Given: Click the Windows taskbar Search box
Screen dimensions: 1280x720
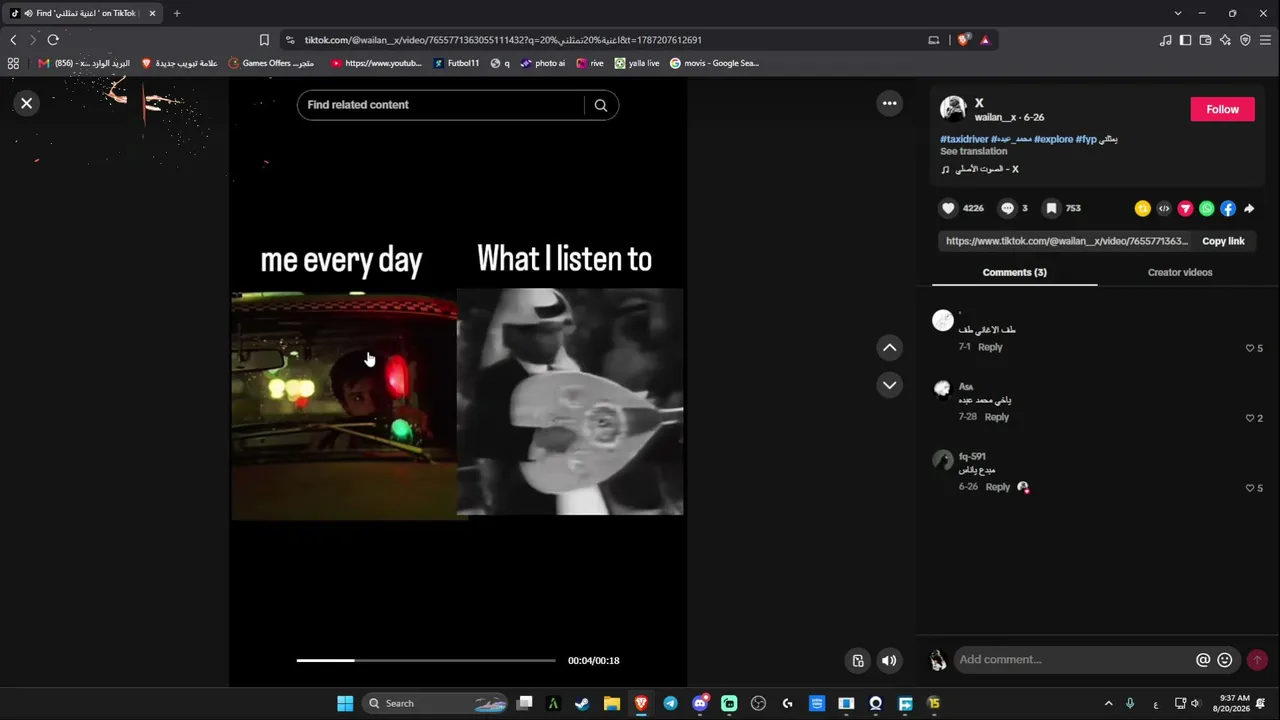Looking at the screenshot, I should [436, 703].
